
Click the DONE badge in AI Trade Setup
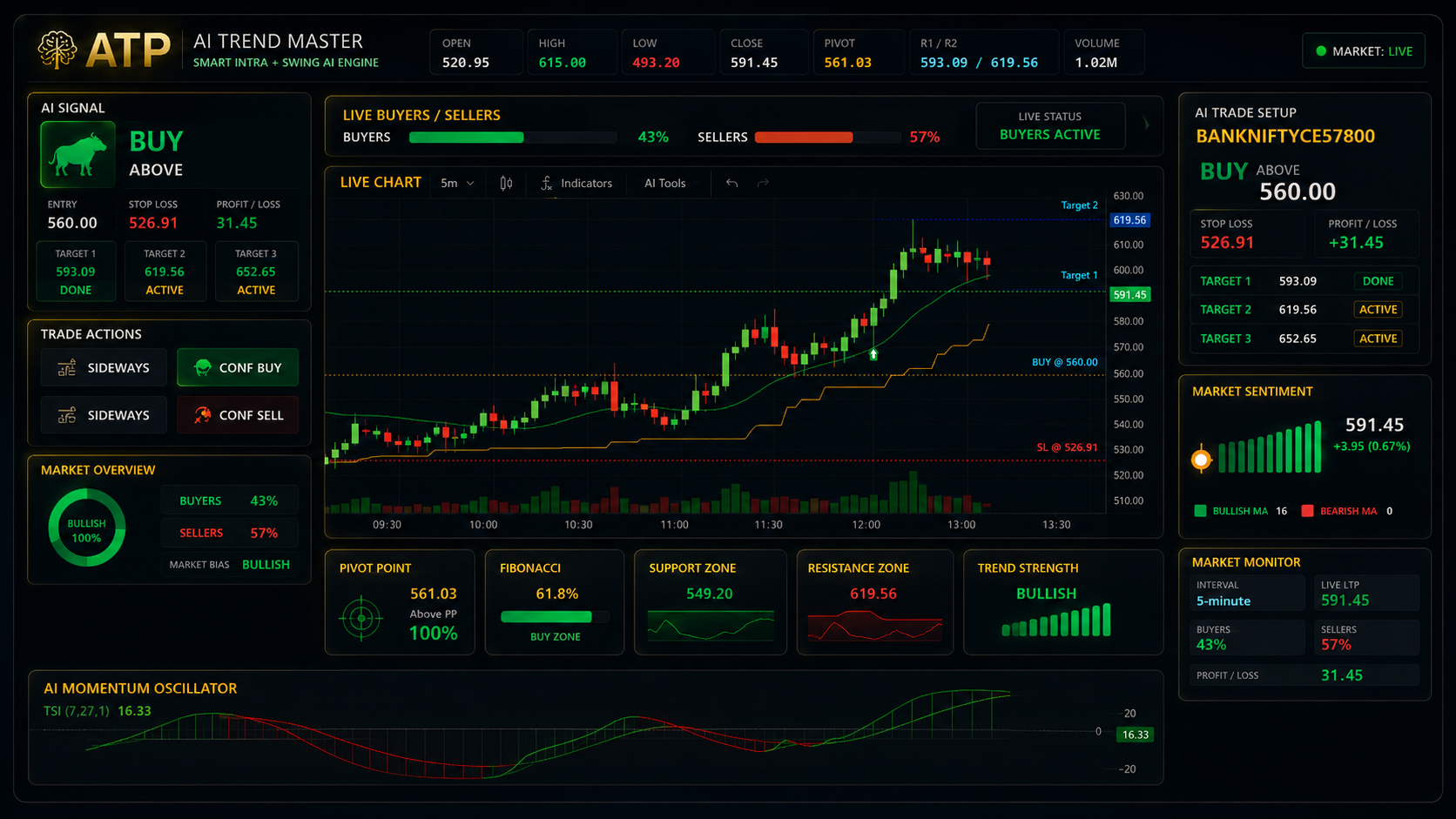(x=1378, y=281)
